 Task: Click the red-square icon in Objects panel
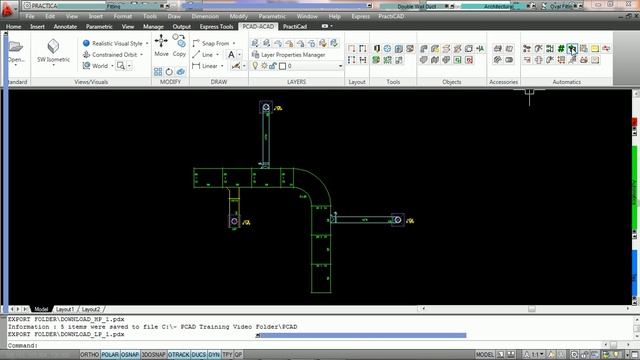(x=469, y=60)
